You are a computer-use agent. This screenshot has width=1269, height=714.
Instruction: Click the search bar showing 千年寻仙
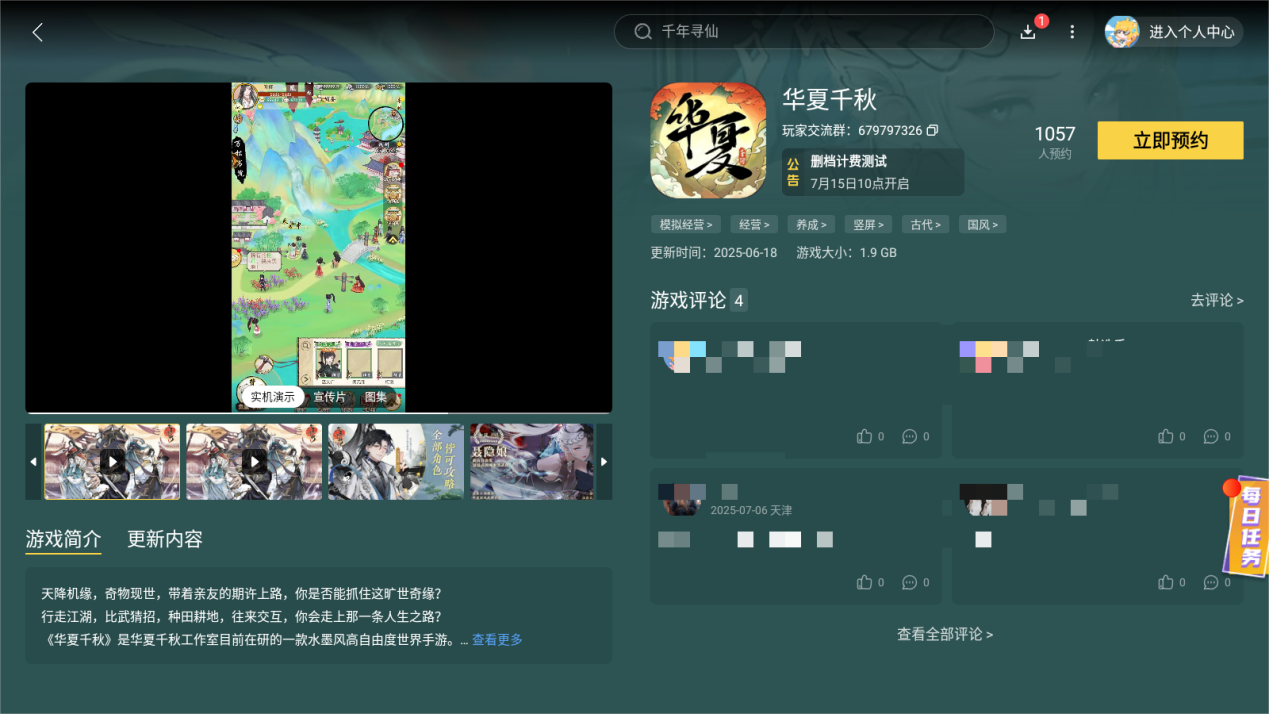[x=806, y=31]
